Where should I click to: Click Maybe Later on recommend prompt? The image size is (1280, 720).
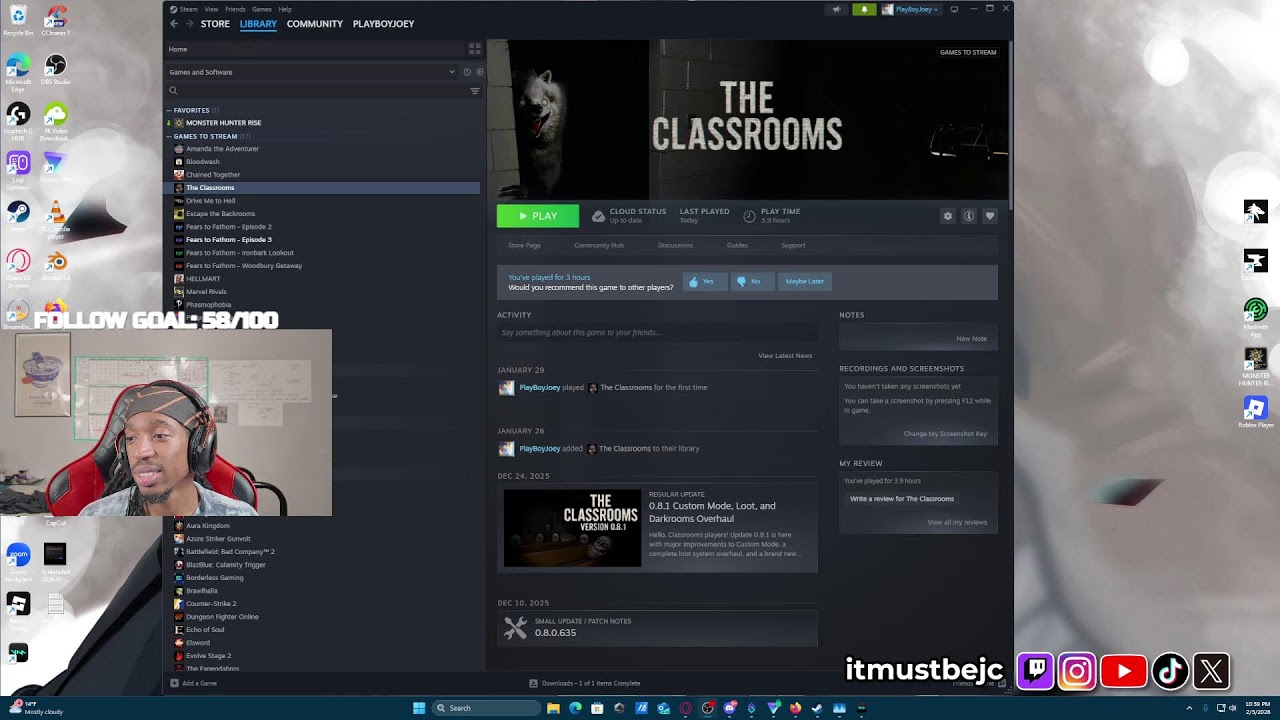pos(805,282)
